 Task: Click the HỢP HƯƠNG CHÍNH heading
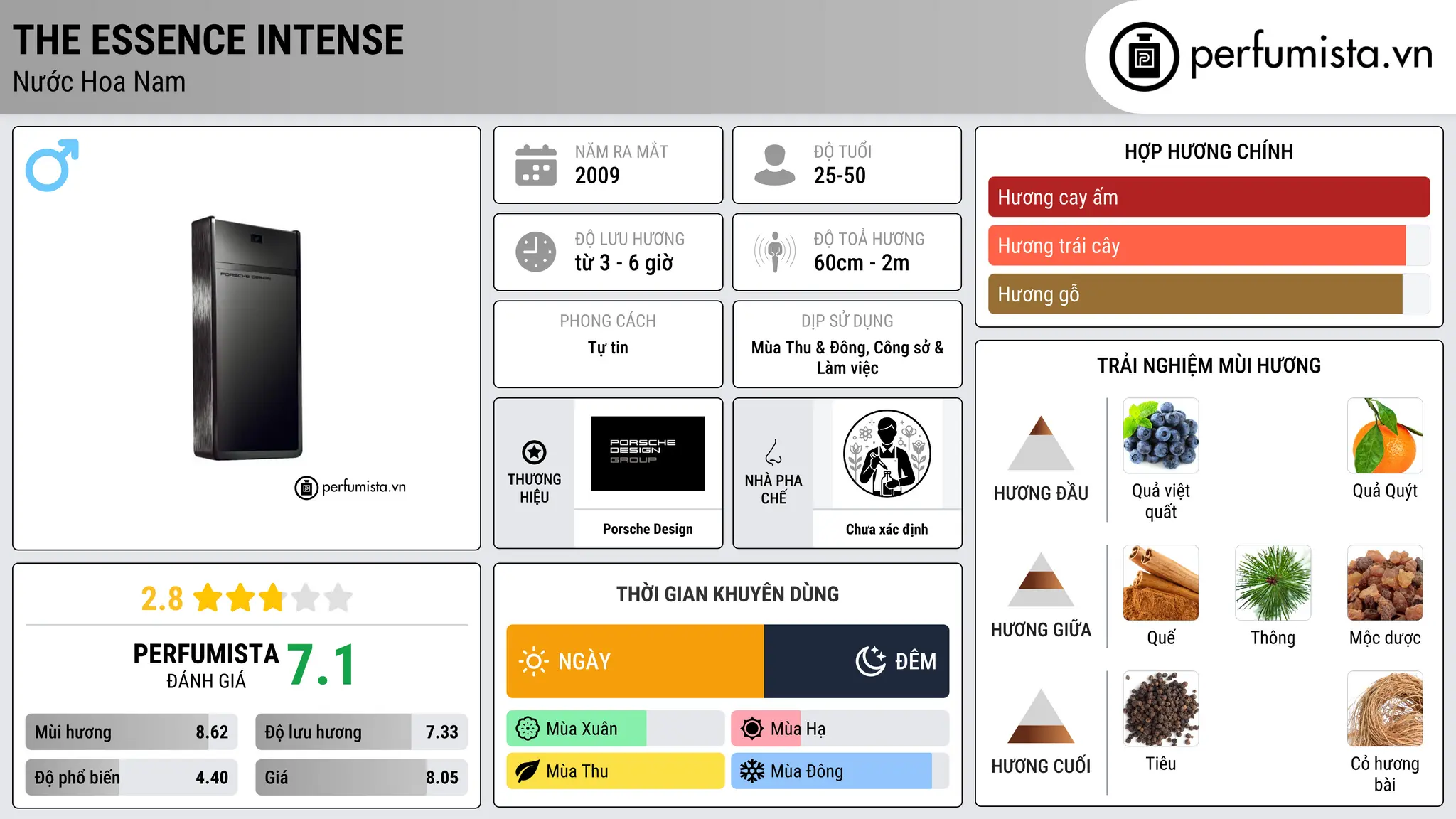tap(1209, 151)
